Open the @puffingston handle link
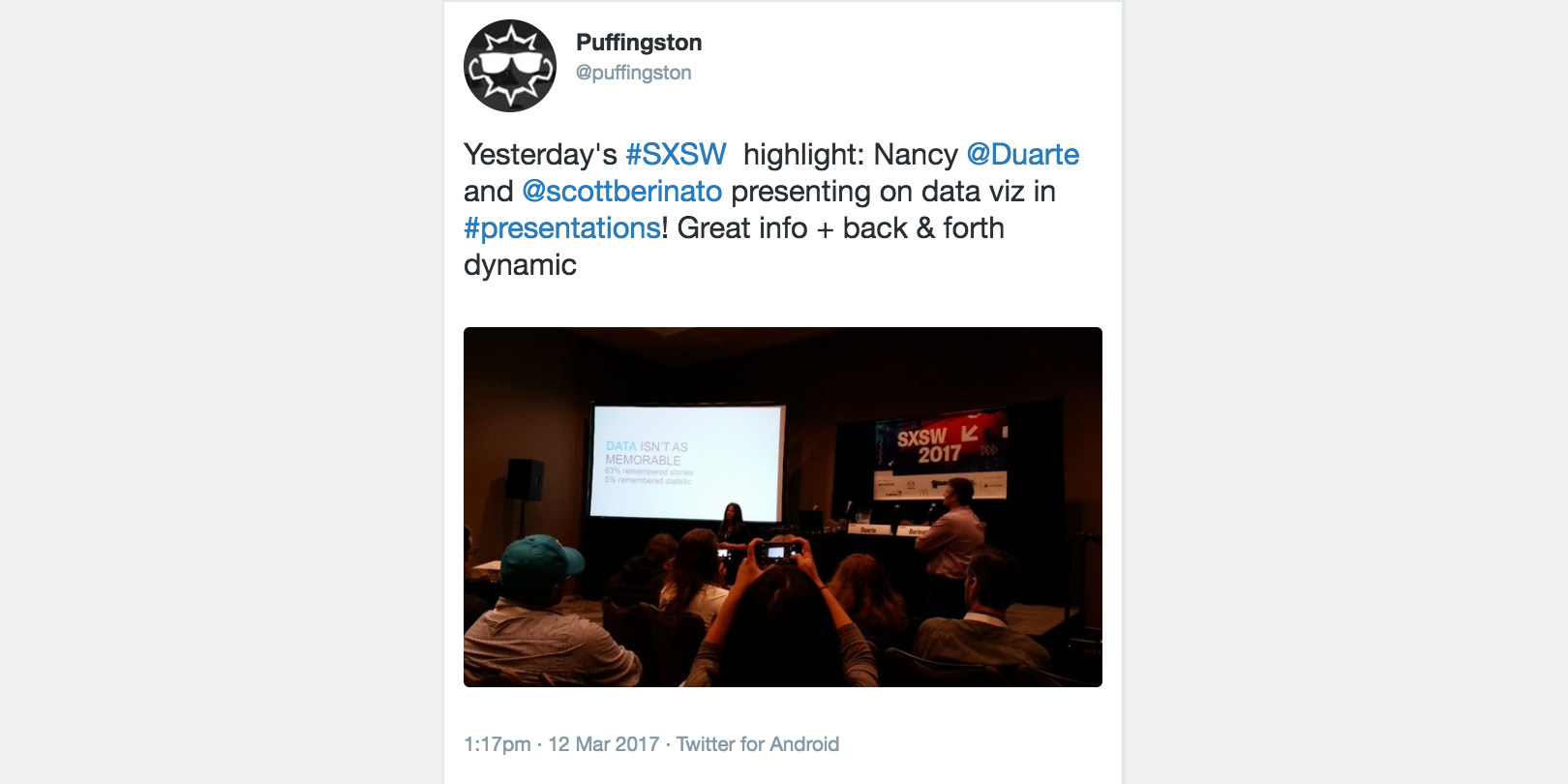This screenshot has height=784, width=1568. [633, 73]
